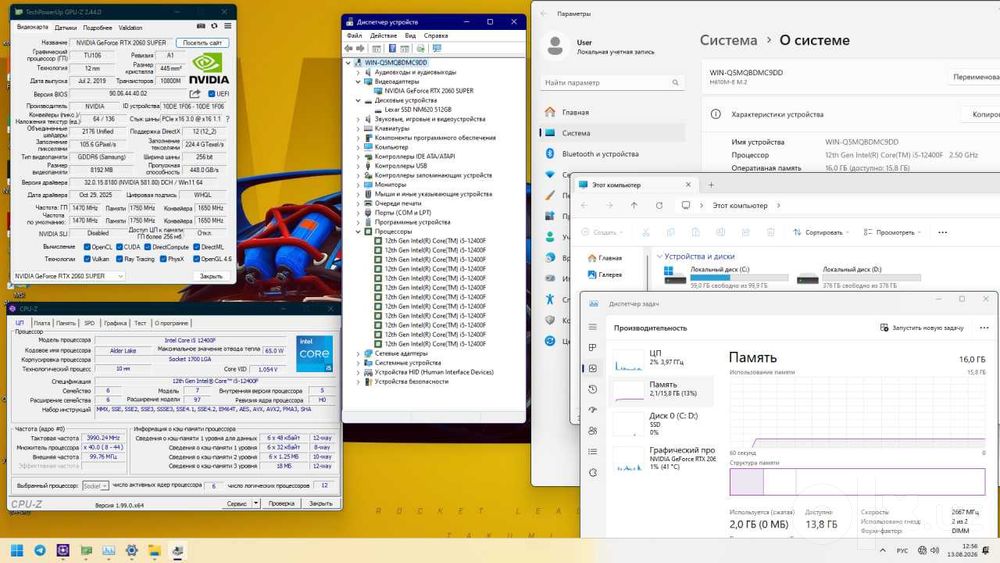This screenshot has width=1000, height=563.
Task: Open the GPU selector dropdown in GPU-Z
Action: [x=68, y=276]
